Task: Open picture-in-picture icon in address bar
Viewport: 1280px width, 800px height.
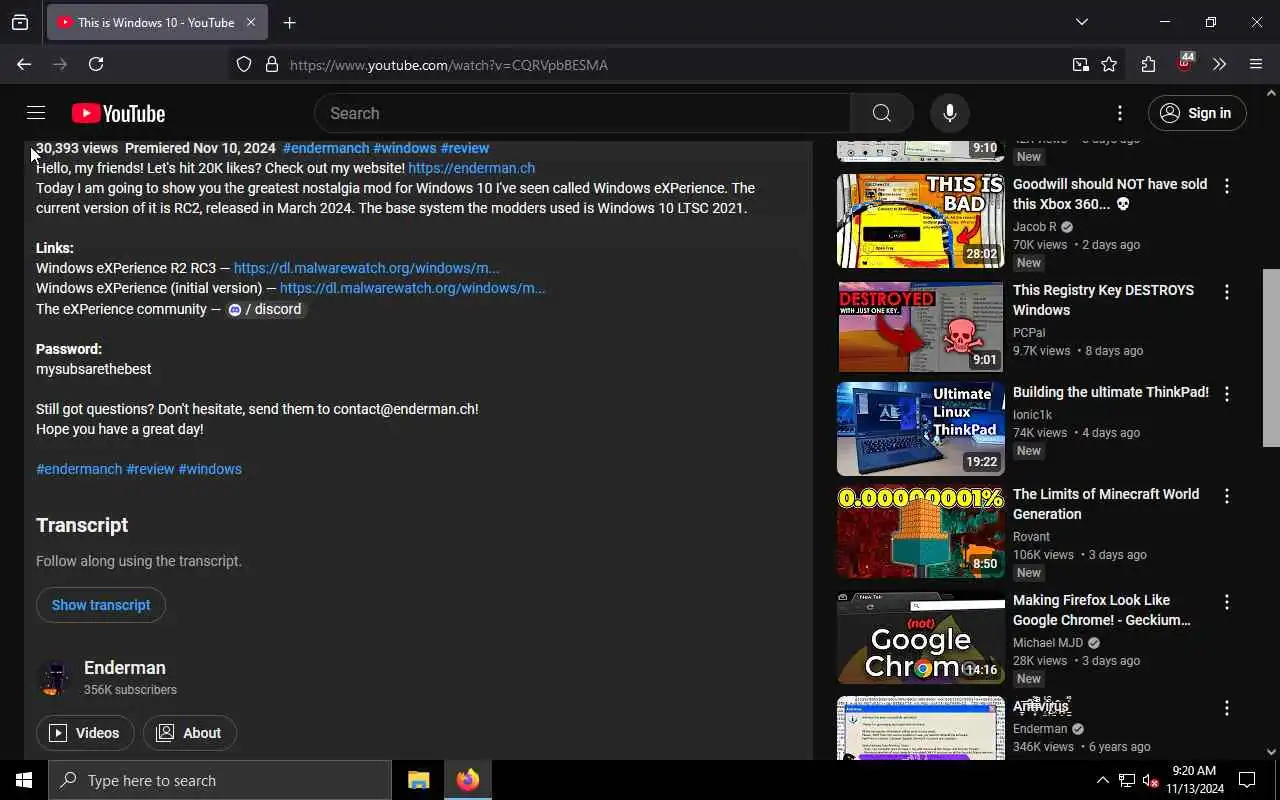Action: pyautogui.click(x=1080, y=65)
